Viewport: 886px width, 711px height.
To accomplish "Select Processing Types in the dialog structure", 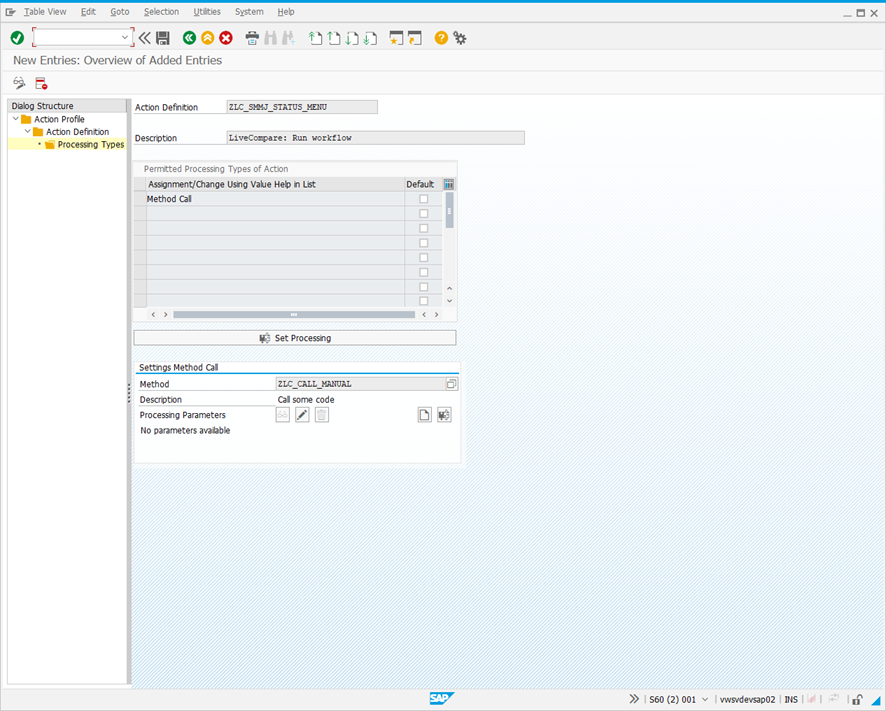I will (90, 145).
